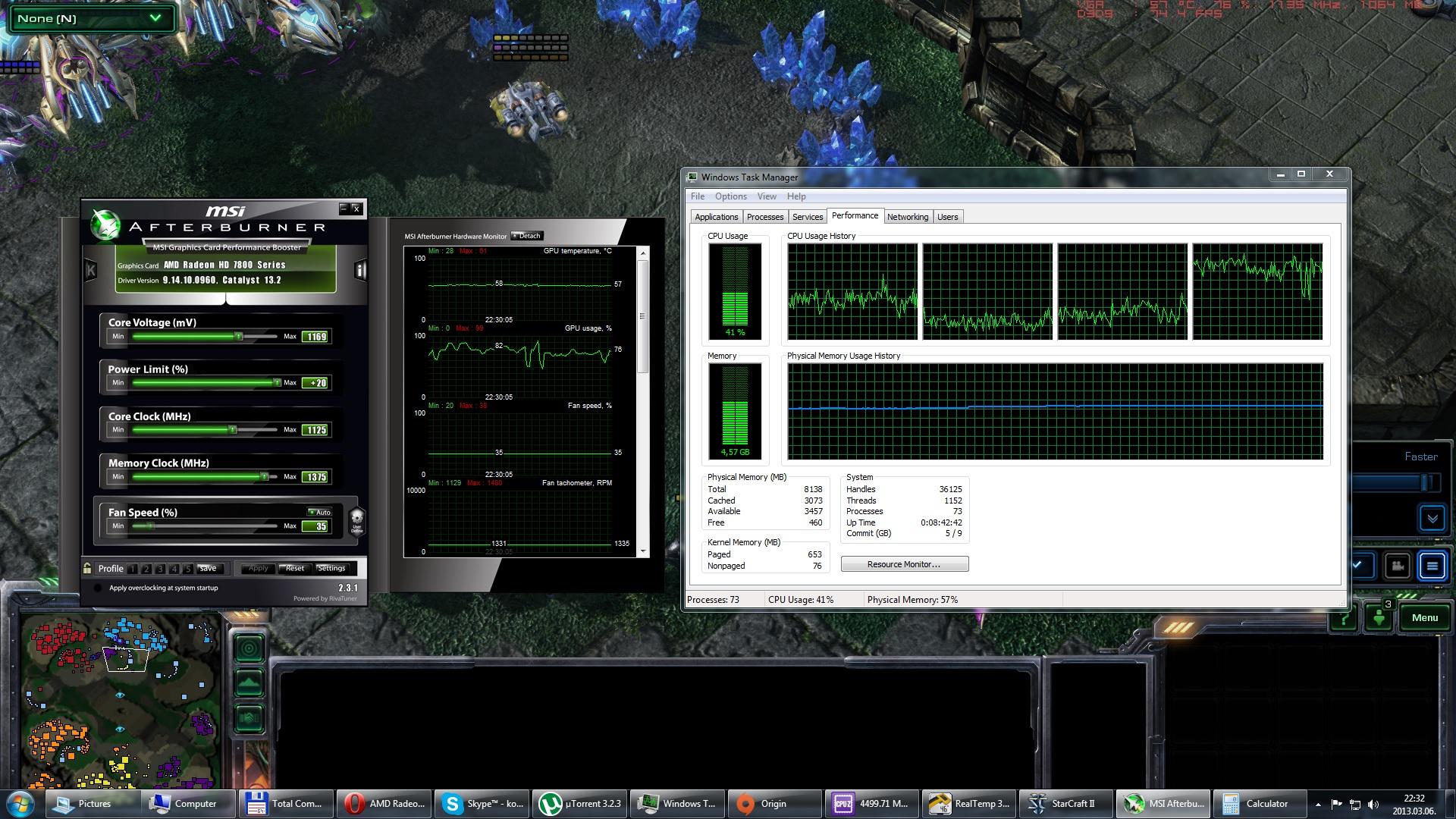Click the volume speaker tray icon
The height and width of the screenshot is (819, 1456).
tap(1373, 805)
